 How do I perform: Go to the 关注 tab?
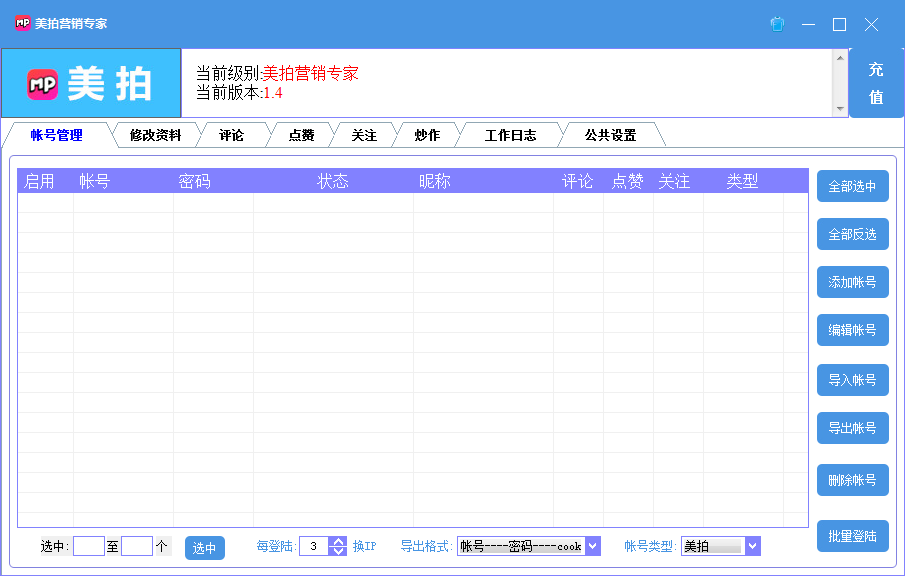[364, 135]
